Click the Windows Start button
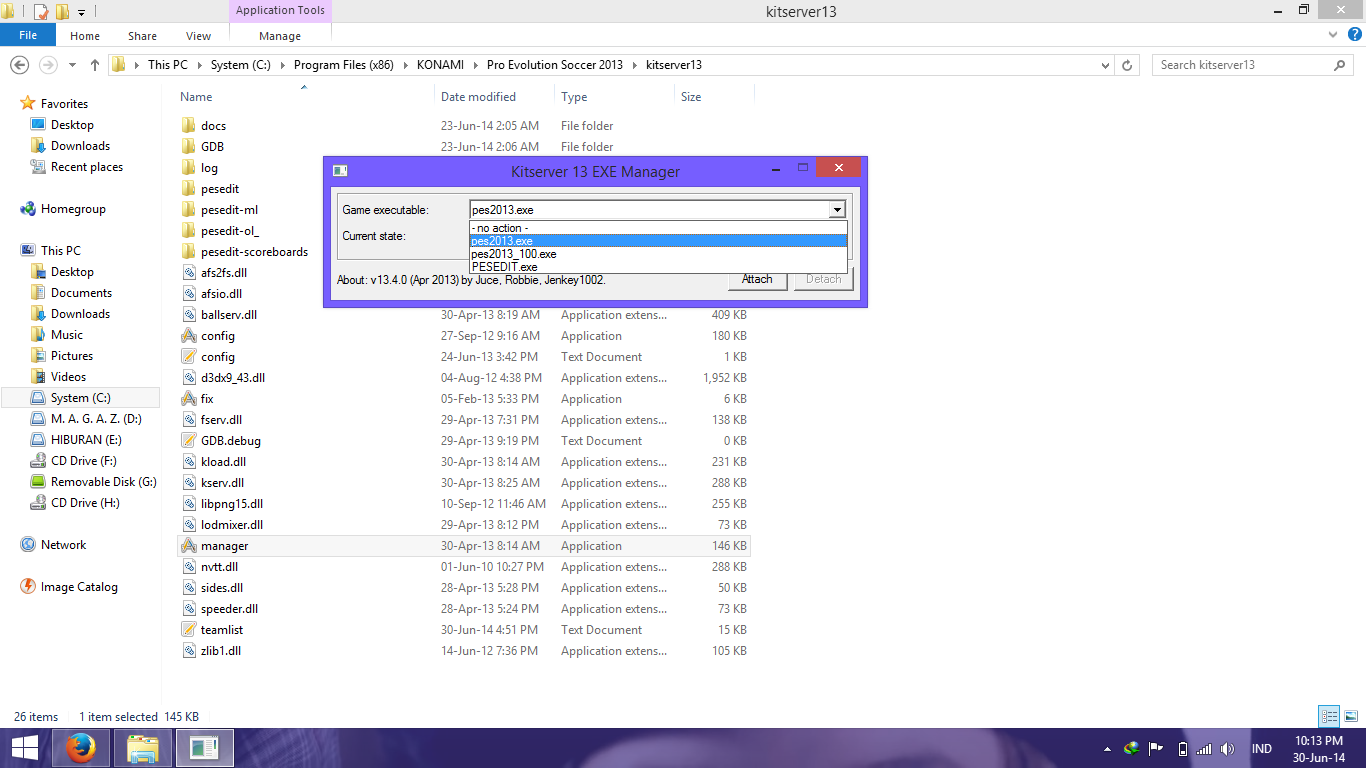This screenshot has width=1366, height=768. [25, 748]
